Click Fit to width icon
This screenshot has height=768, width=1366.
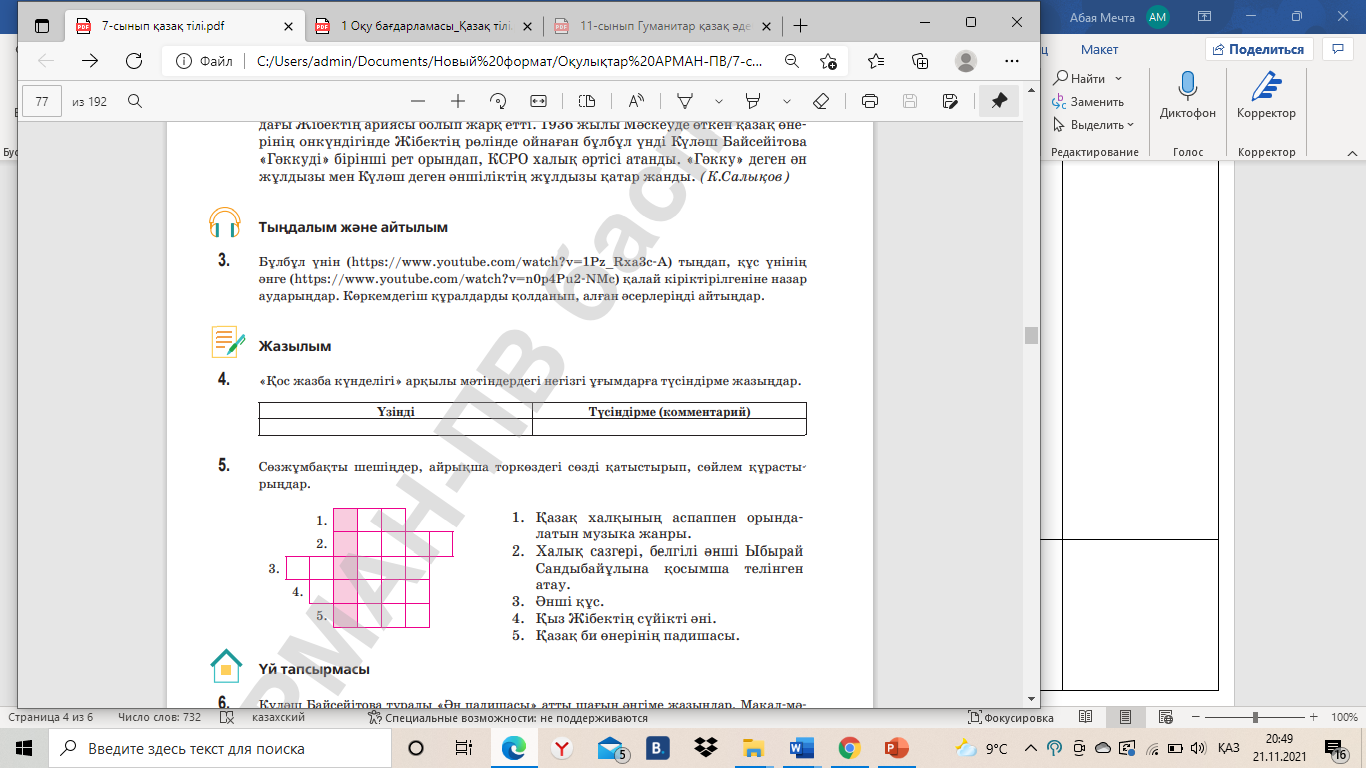click(x=538, y=101)
